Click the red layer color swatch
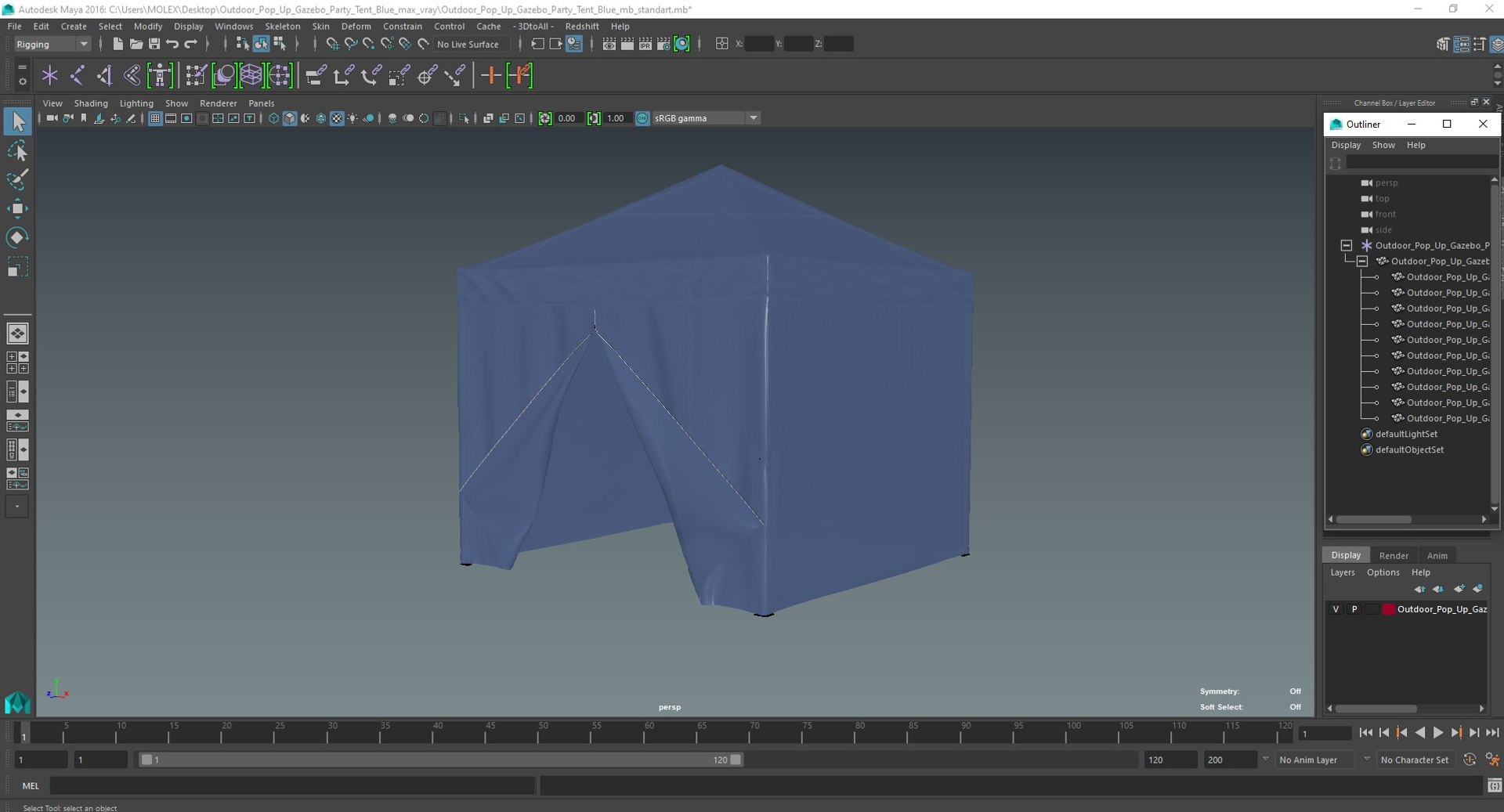 point(1388,609)
